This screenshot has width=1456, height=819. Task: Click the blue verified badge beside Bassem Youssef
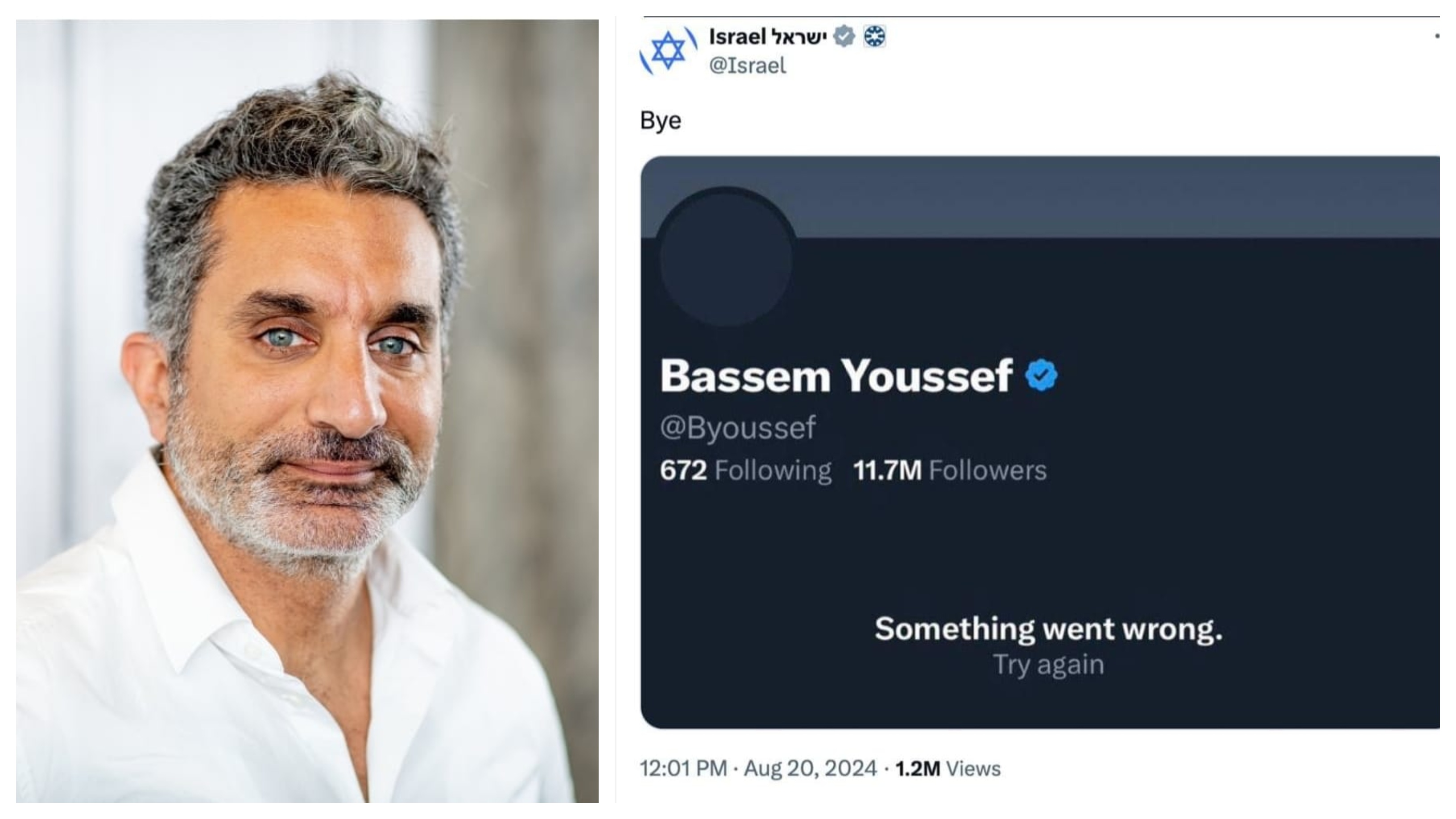coord(1041,375)
